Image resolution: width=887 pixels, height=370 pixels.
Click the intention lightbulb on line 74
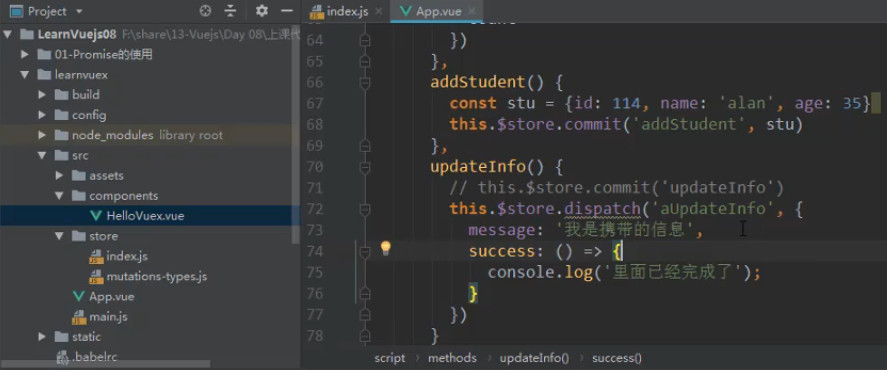click(386, 248)
